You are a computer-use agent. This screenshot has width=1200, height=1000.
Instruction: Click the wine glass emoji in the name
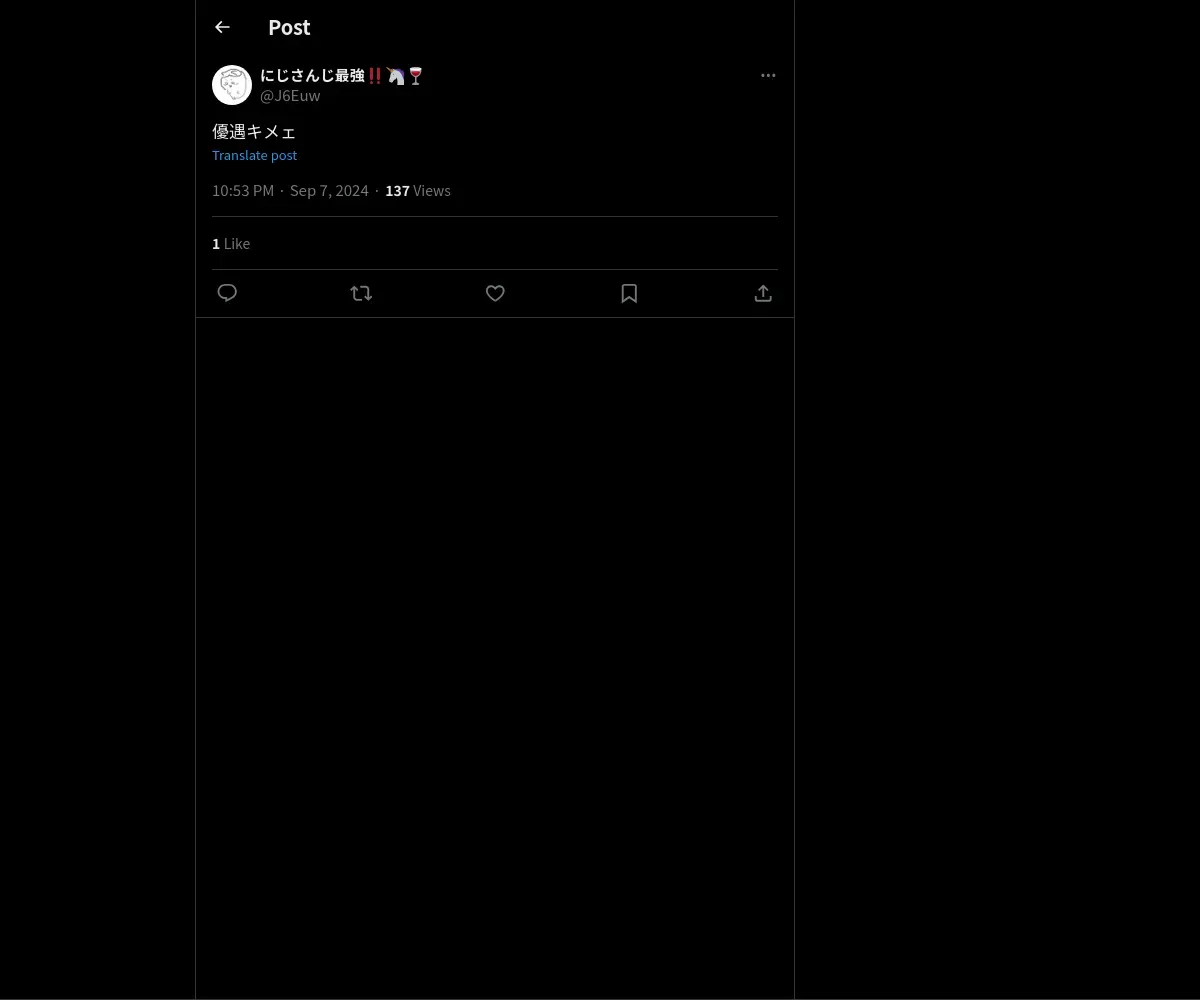click(x=415, y=75)
